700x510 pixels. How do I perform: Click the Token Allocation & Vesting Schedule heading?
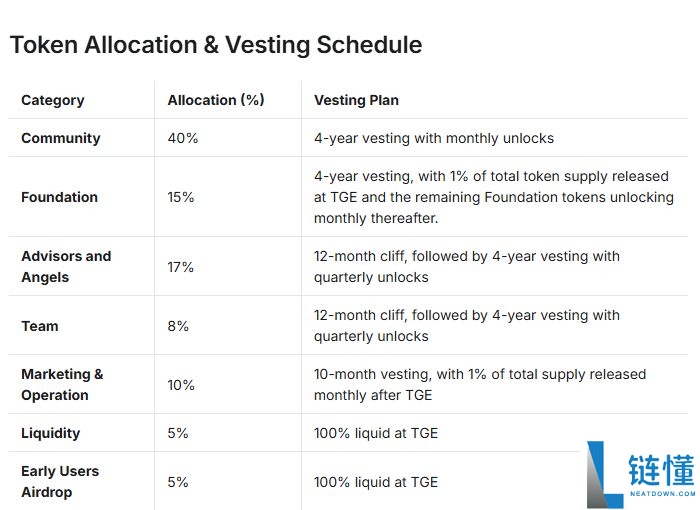coord(216,45)
